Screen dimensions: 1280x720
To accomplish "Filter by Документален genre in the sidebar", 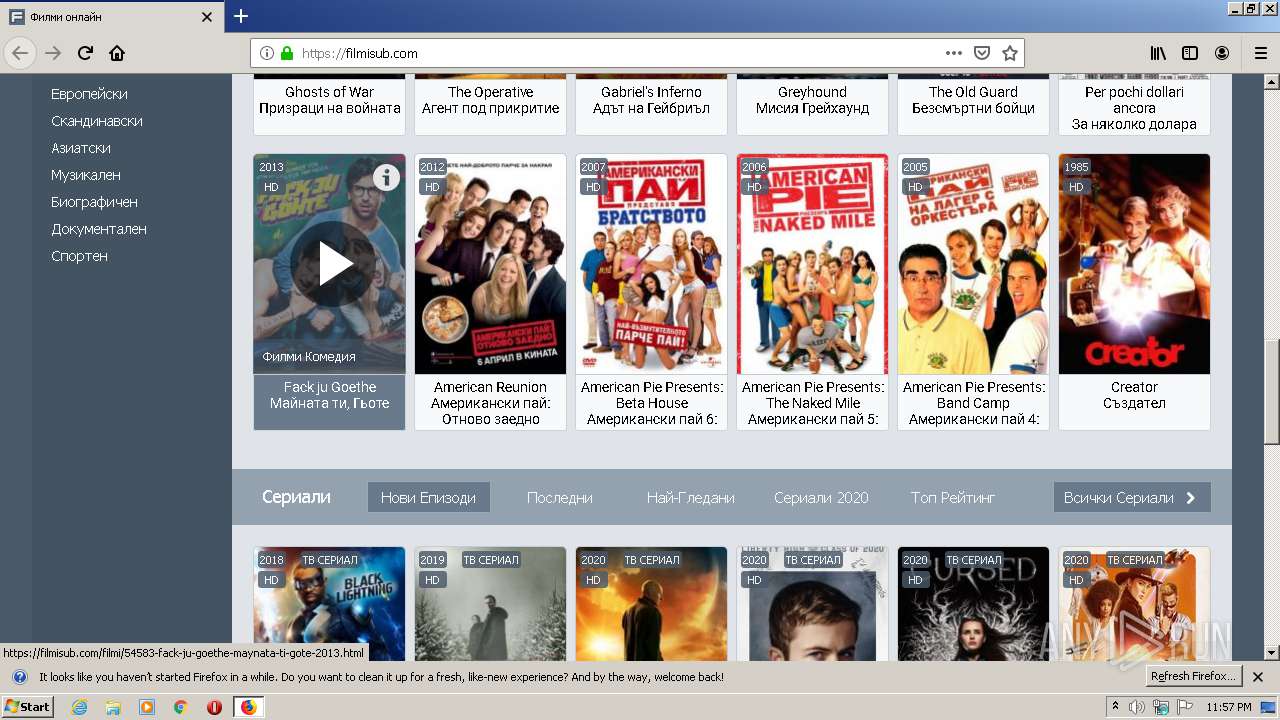I will pos(99,229).
